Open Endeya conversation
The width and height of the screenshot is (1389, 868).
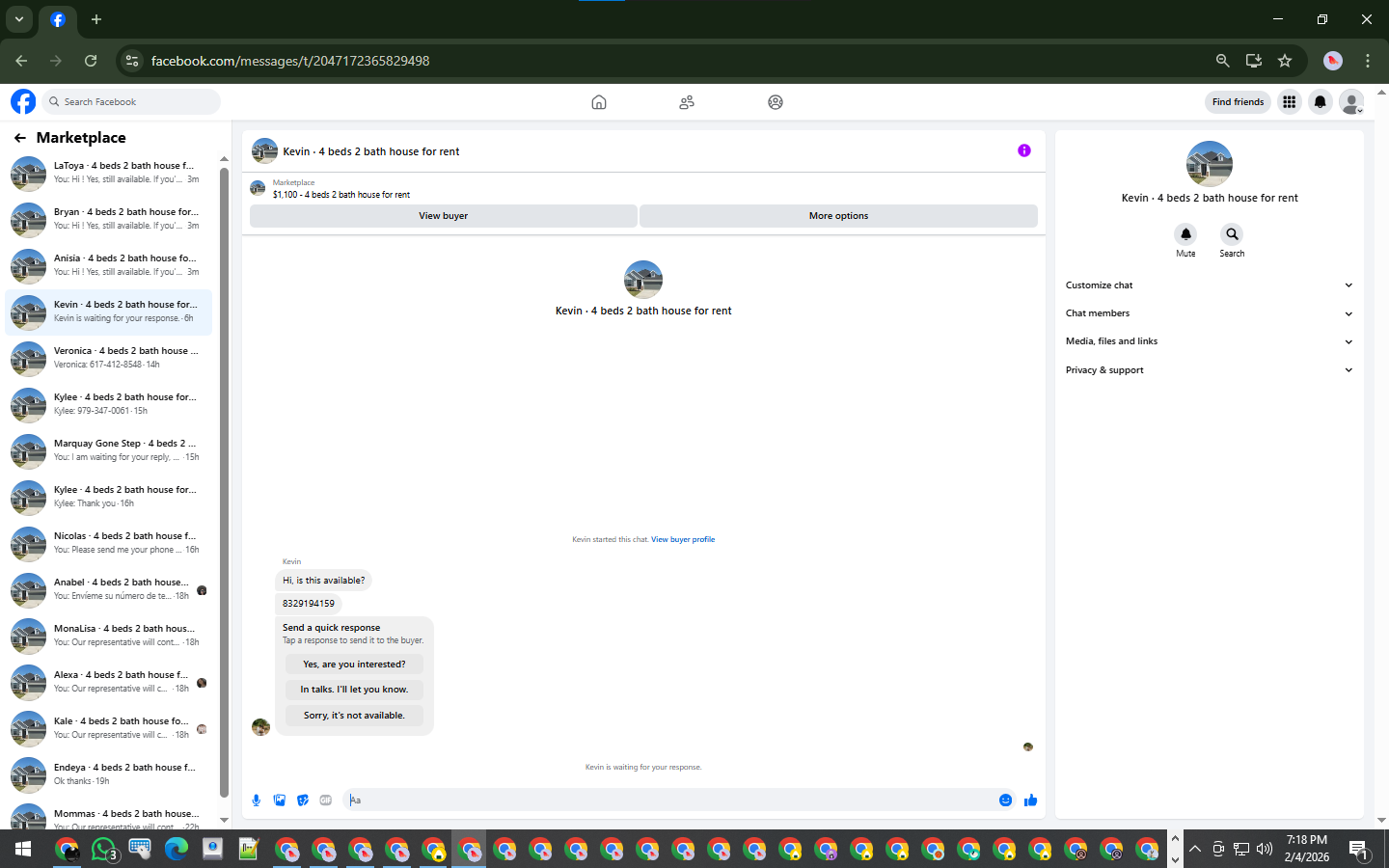click(x=109, y=774)
